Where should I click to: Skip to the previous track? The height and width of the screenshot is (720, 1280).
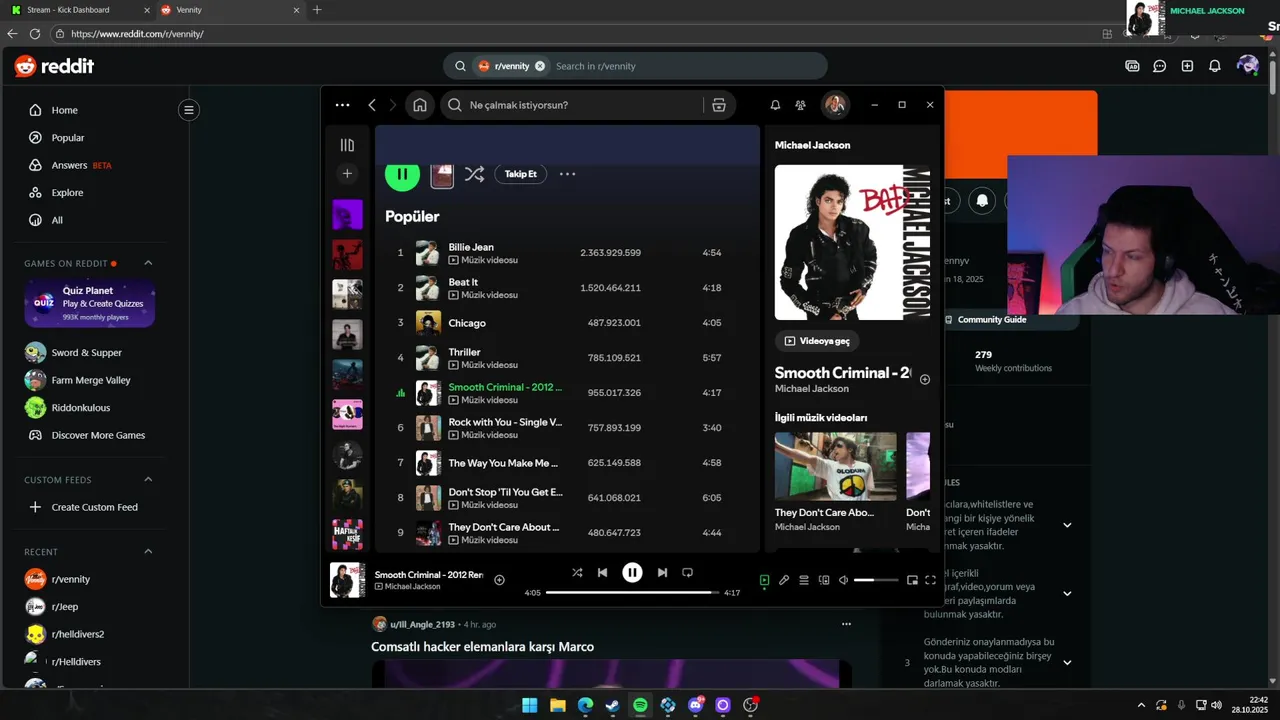[602, 573]
